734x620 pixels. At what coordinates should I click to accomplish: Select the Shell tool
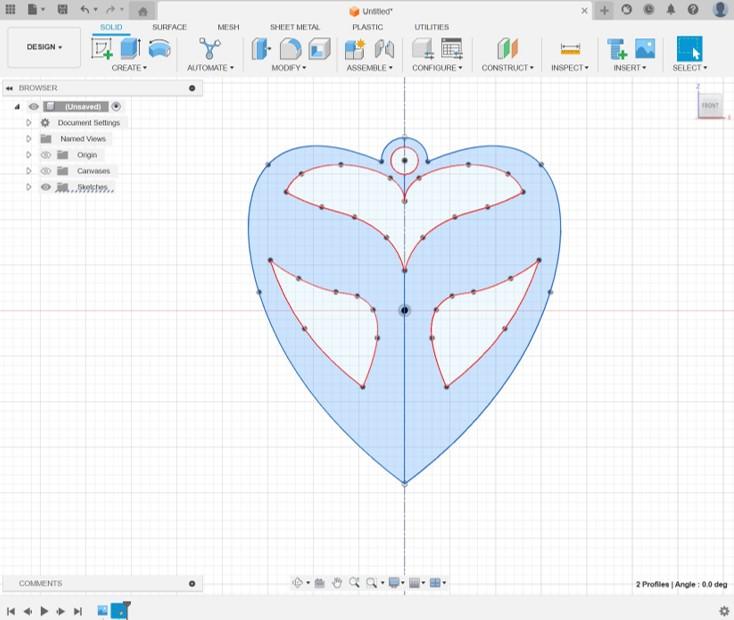tap(320, 49)
